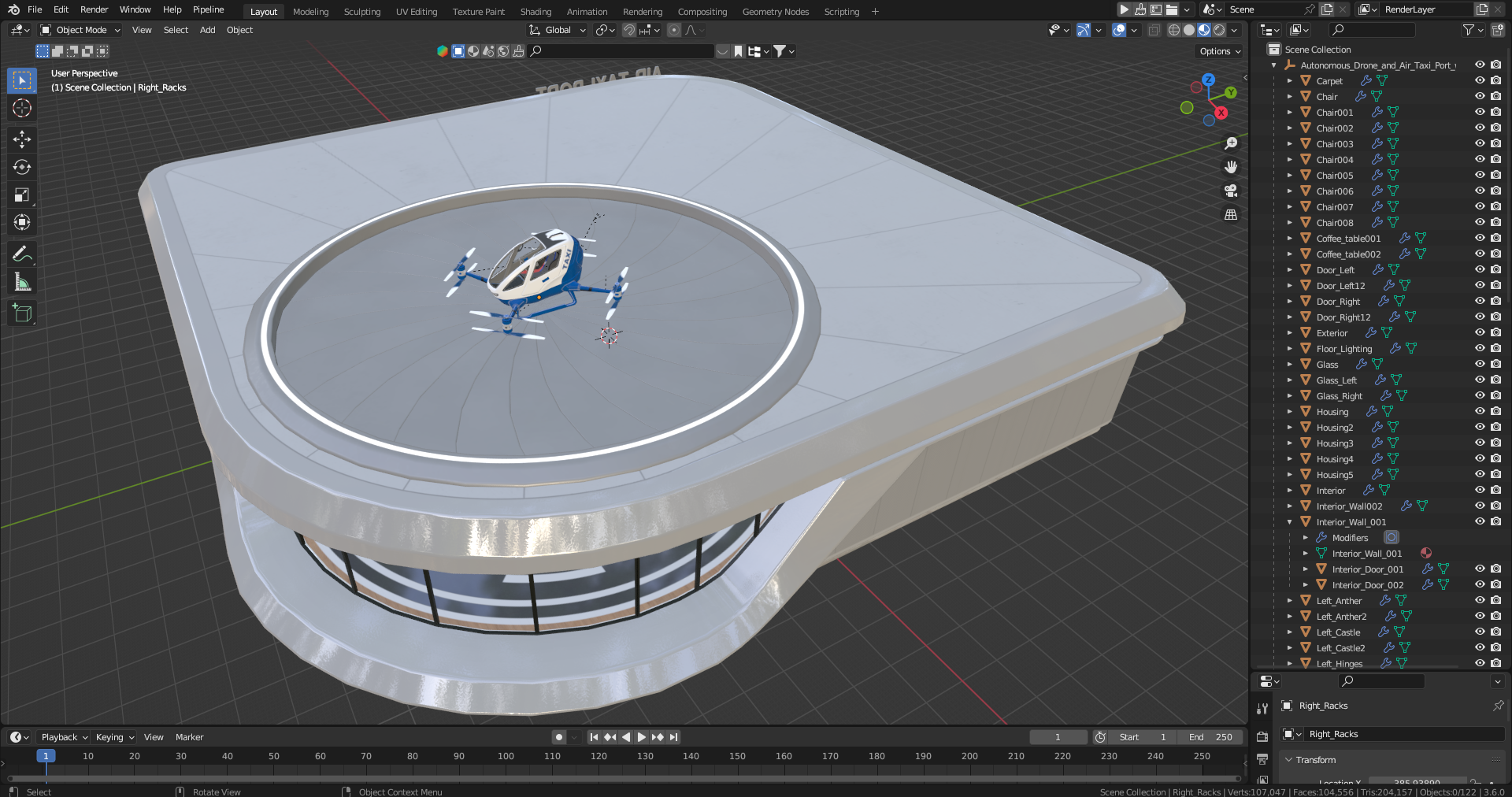Click the Z axis on navigation gizmo

[1208, 80]
